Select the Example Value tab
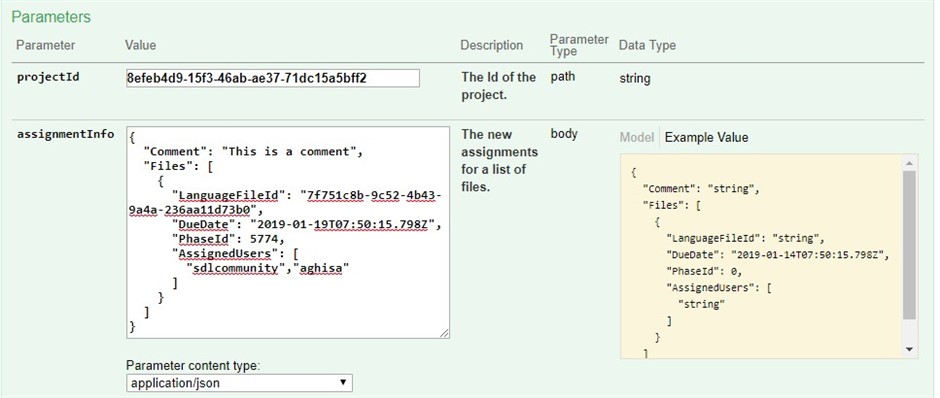The width and height of the screenshot is (940, 398). (x=706, y=137)
